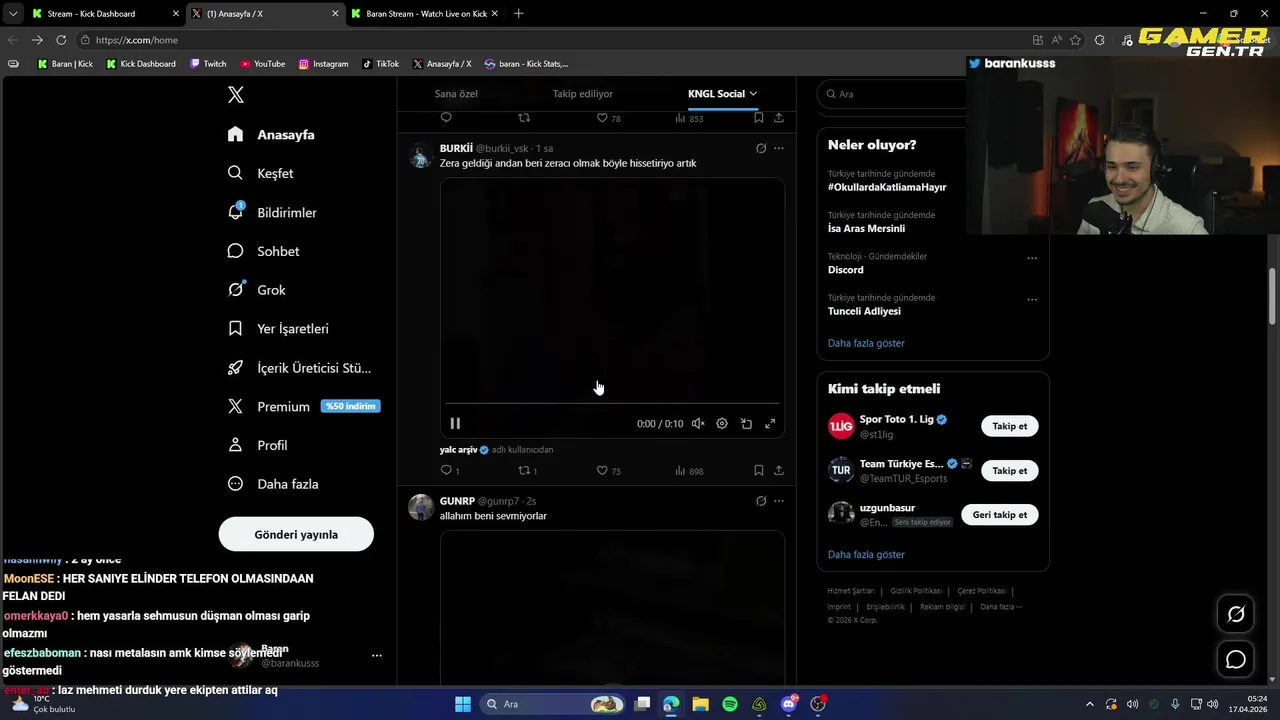This screenshot has height=720, width=1280.
Task: Seek the video progress bar
Action: click(x=612, y=404)
